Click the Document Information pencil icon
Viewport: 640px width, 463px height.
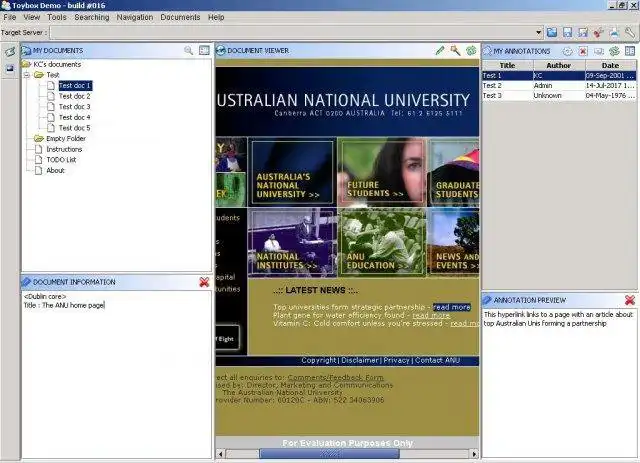click(27, 282)
